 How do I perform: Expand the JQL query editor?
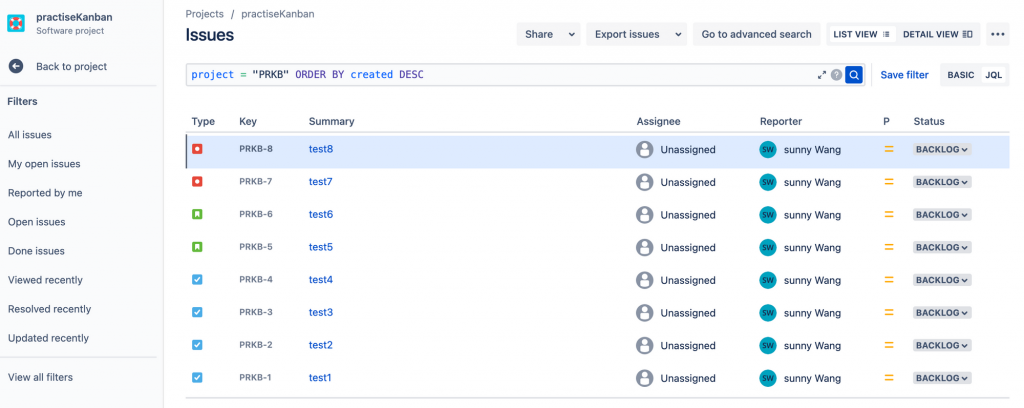coord(822,75)
